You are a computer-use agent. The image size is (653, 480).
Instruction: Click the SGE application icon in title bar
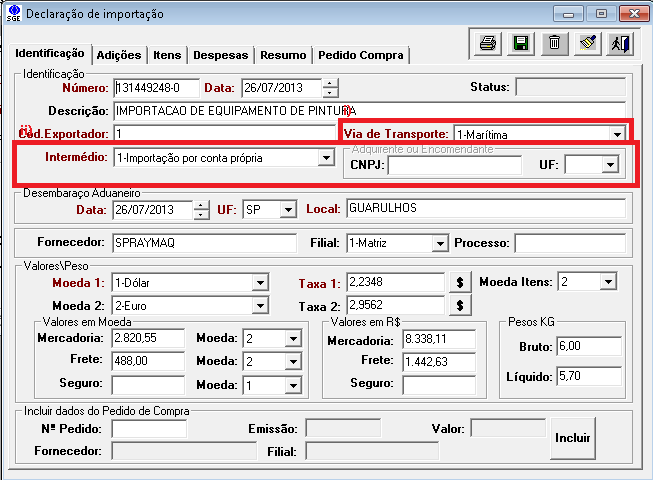[x=12, y=14]
